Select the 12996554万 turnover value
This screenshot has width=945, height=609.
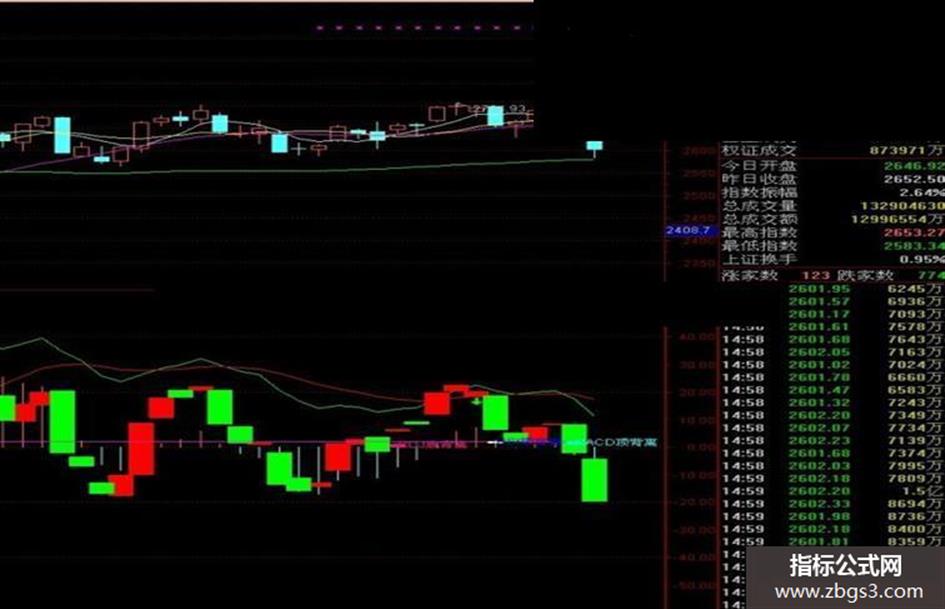[x=898, y=219]
